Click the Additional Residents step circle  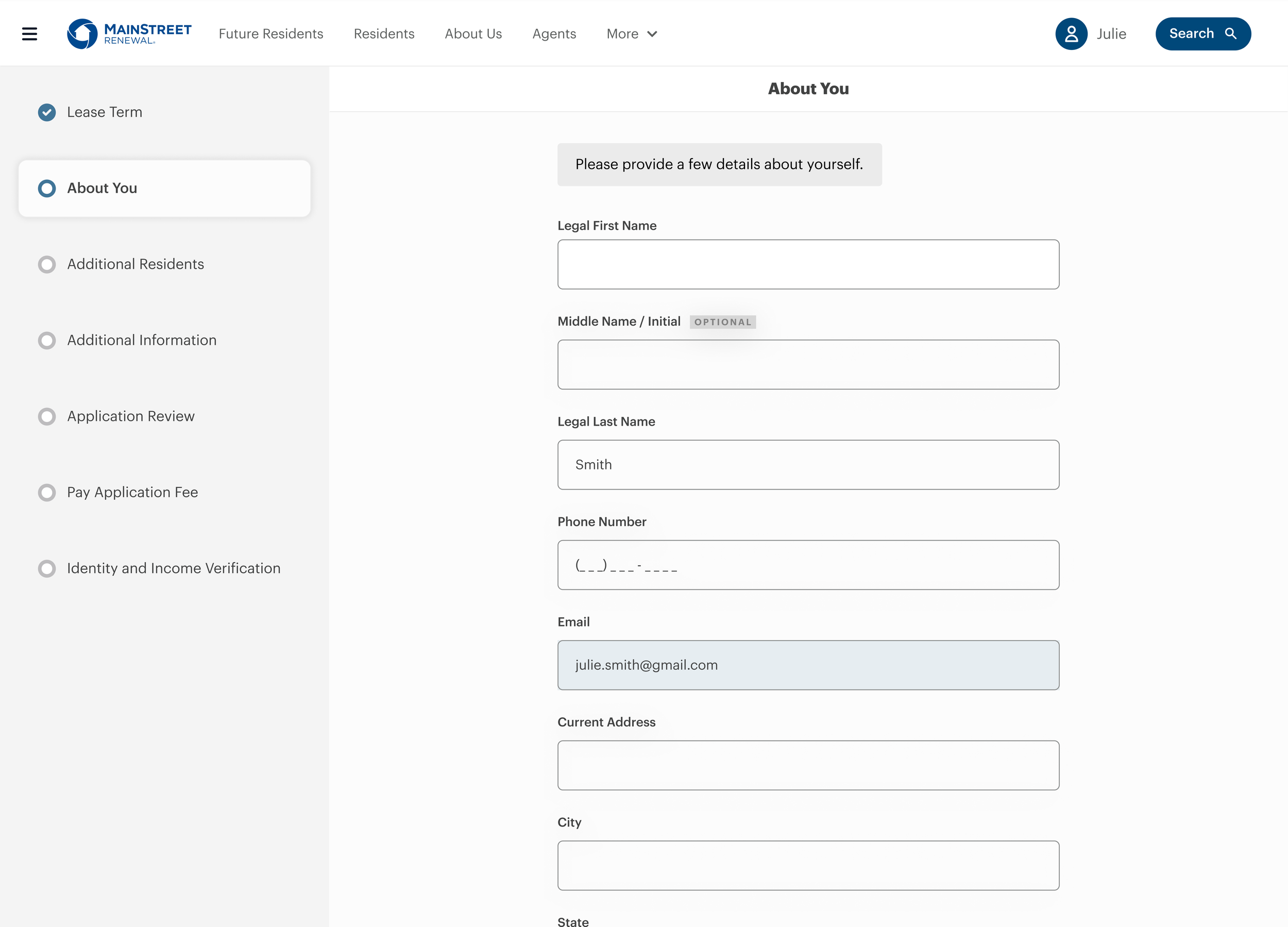click(x=46, y=265)
